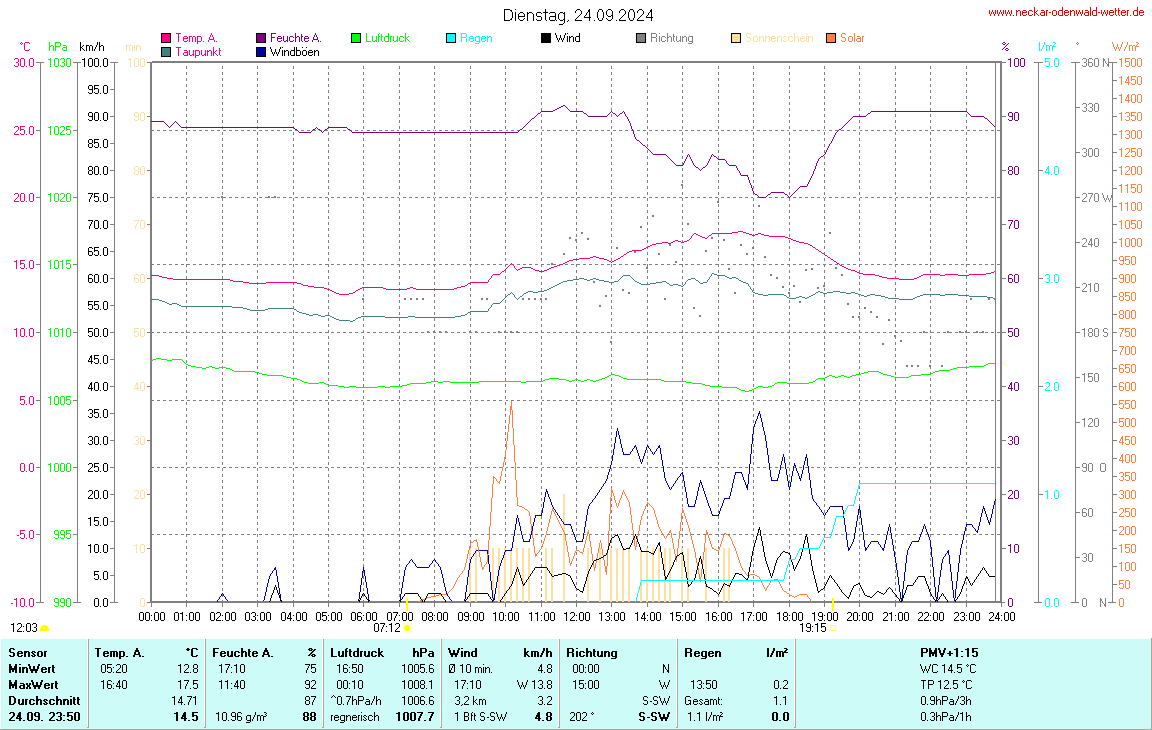
Task: Click the Richtung legend label
Action: tap(671, 38)
